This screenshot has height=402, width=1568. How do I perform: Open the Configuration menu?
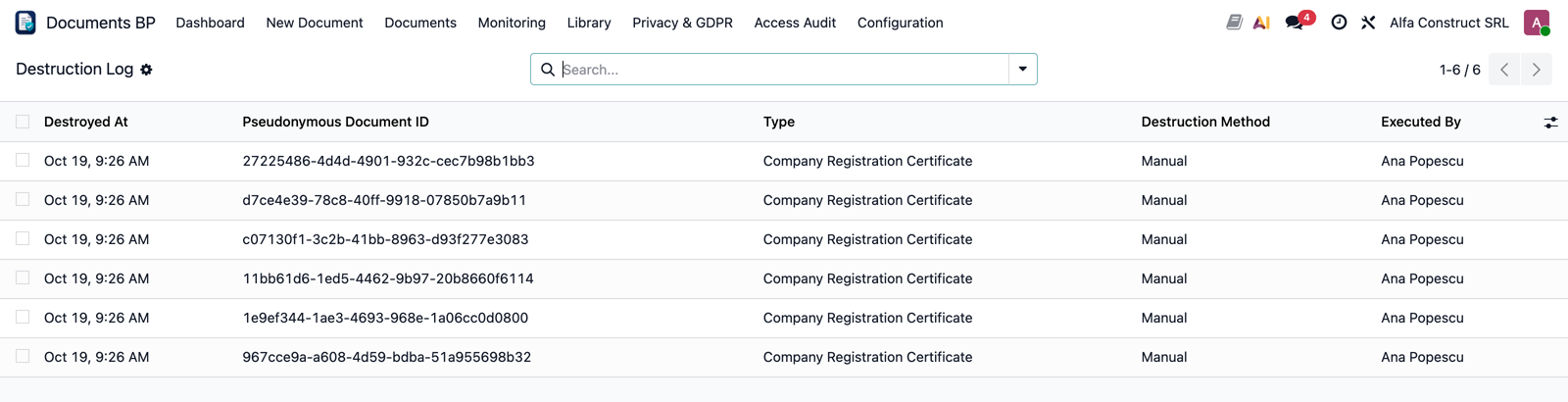click(x=901, y=23)
